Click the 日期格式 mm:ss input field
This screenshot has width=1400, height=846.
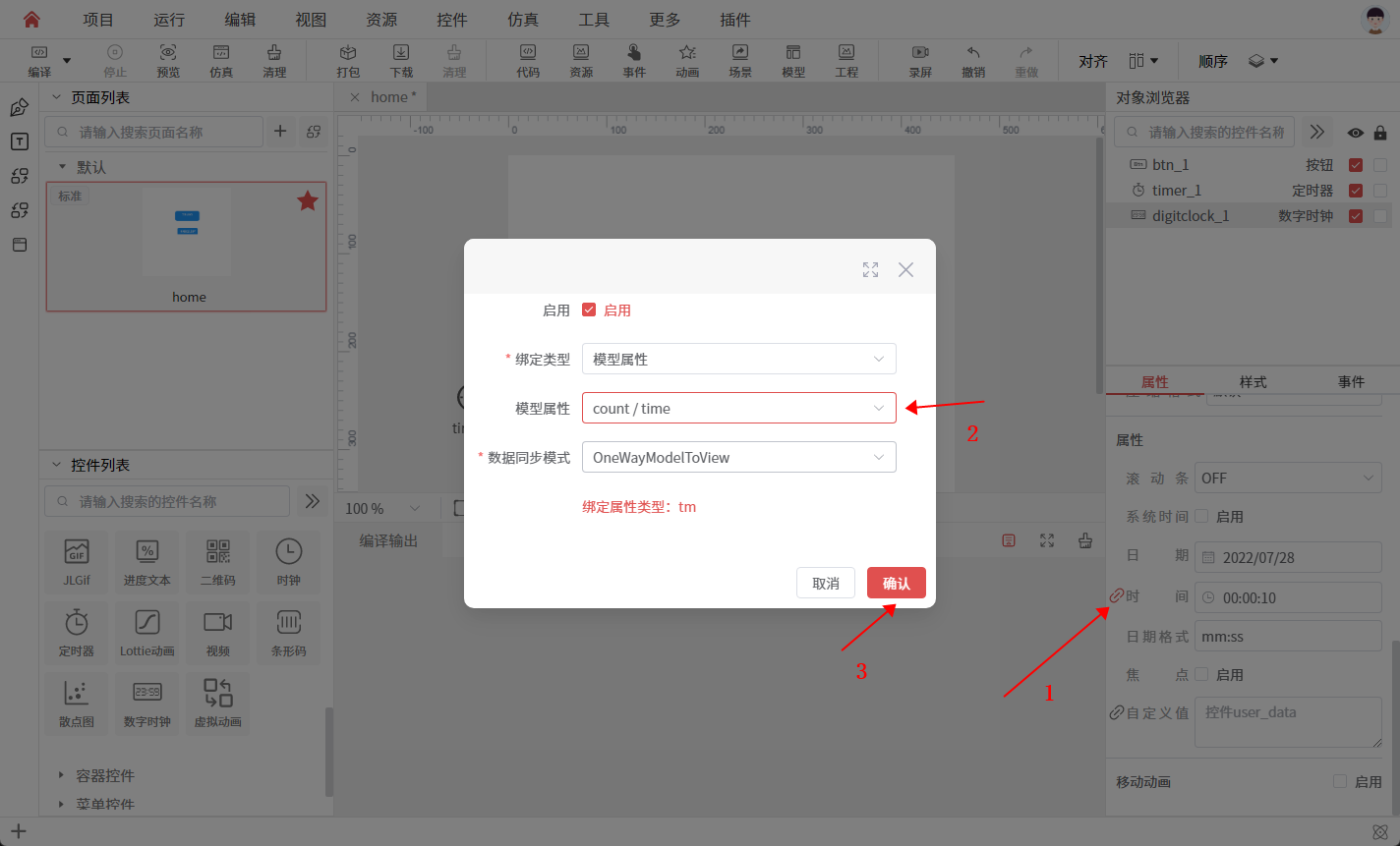tap(1288, 636)
